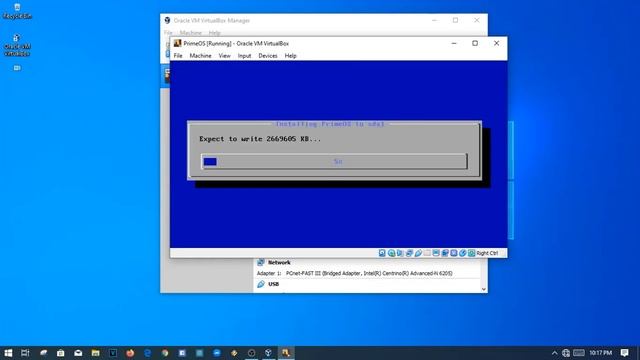Click the PrimeOS window title bar icon
Viewport: 640px width, 360px height.
click(x=177, y=43)
